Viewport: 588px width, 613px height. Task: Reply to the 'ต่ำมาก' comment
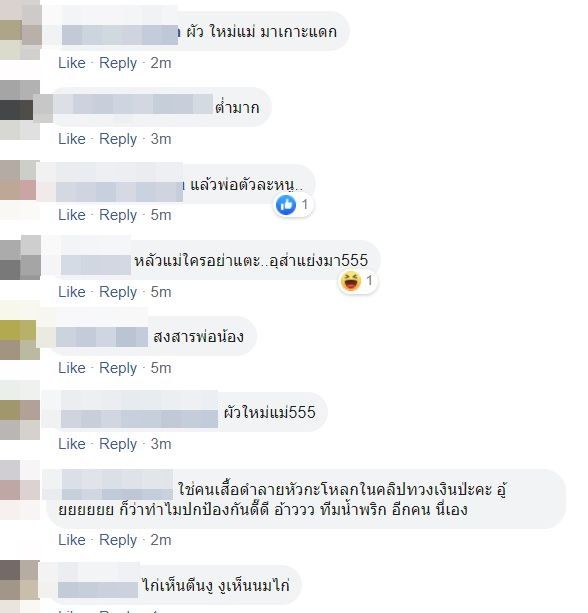pos(118,139)
